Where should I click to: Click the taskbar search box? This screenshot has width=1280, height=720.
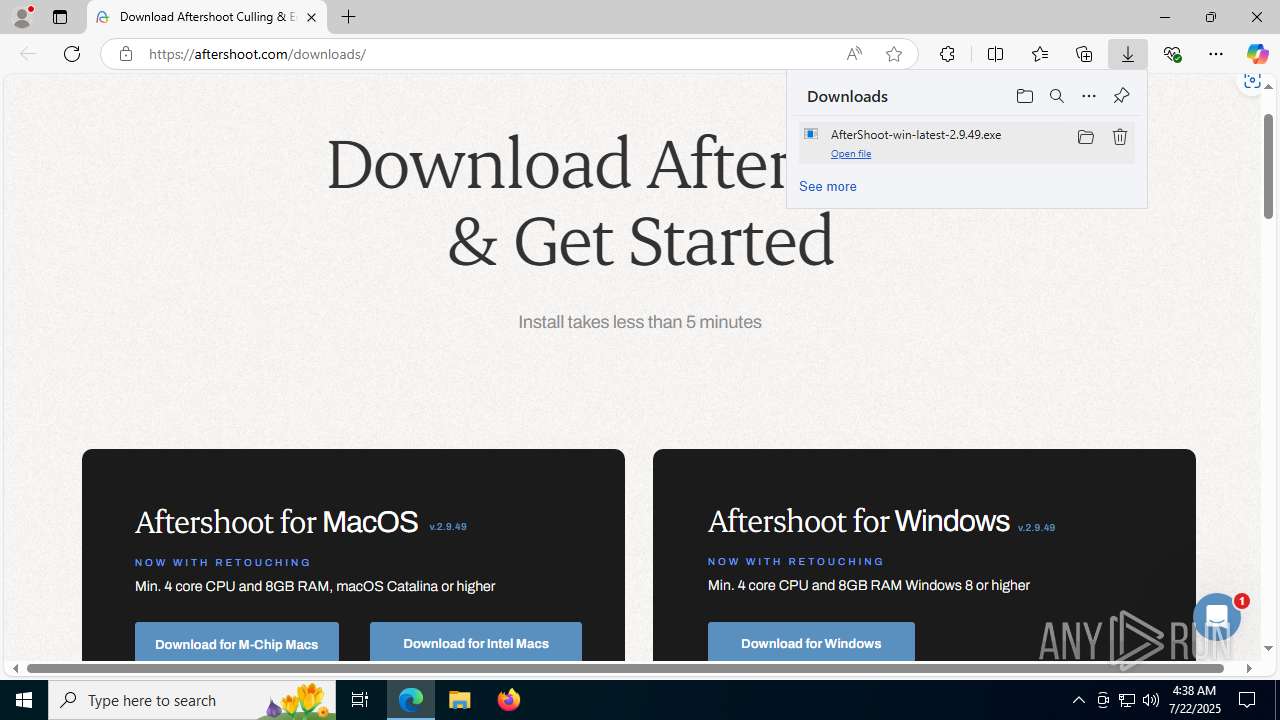(x=193, y=700)
